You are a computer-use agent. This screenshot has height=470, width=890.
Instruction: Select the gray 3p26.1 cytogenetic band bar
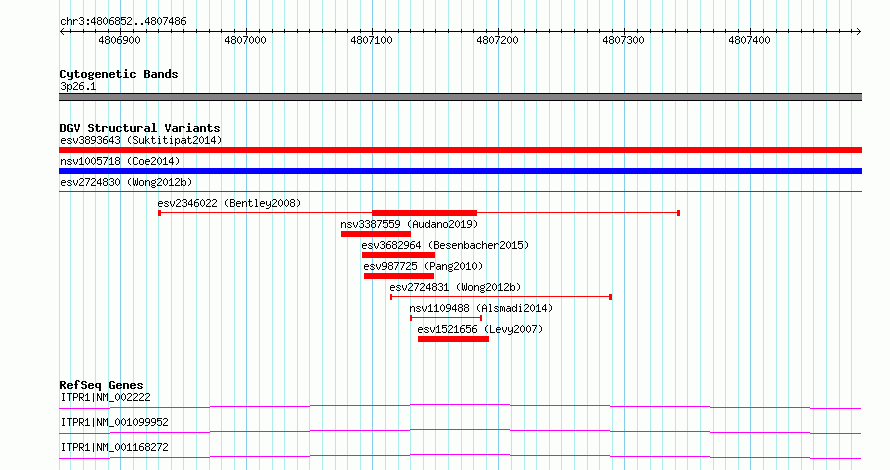(460, 97)
